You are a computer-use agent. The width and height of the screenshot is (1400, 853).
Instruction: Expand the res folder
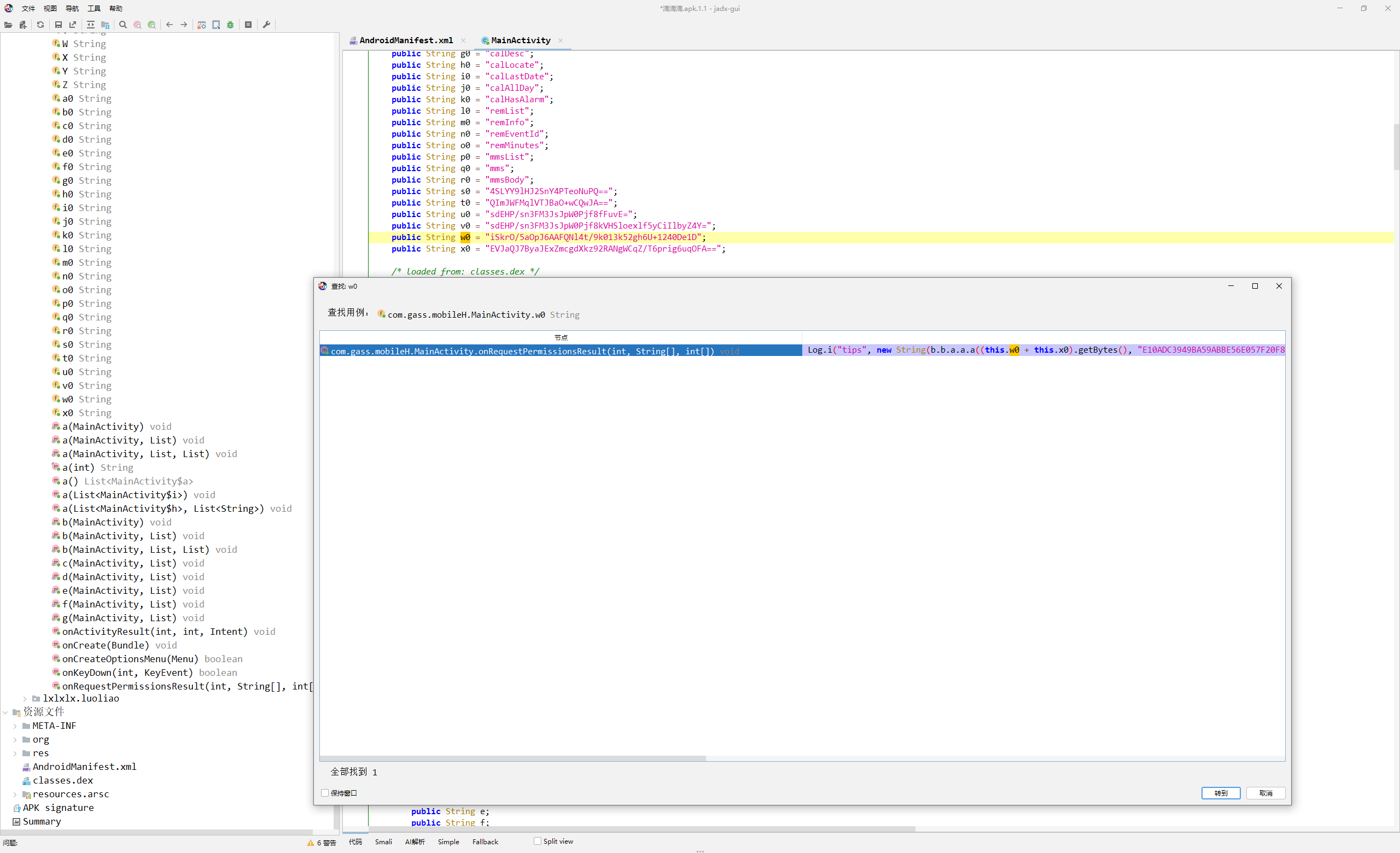tap(15, 753)
